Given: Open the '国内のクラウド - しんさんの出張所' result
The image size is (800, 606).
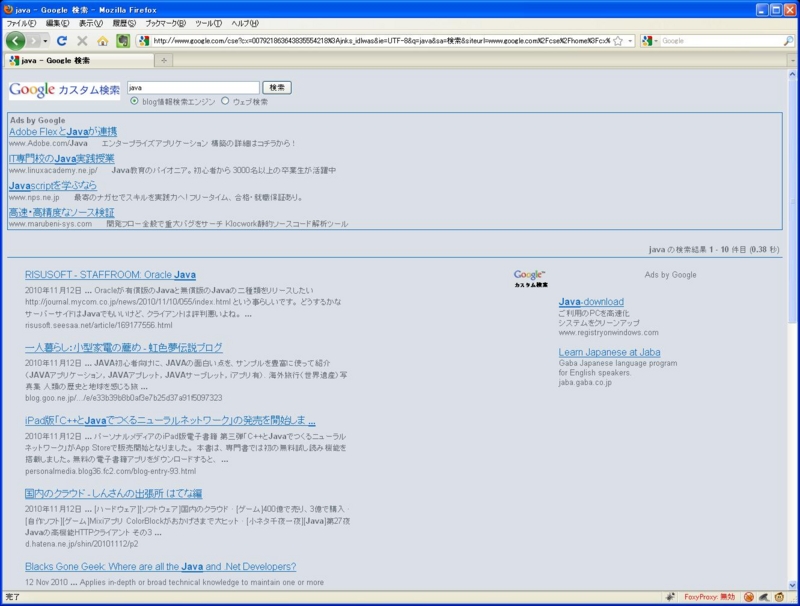Looking at the screenshot, I should point(113,493).
